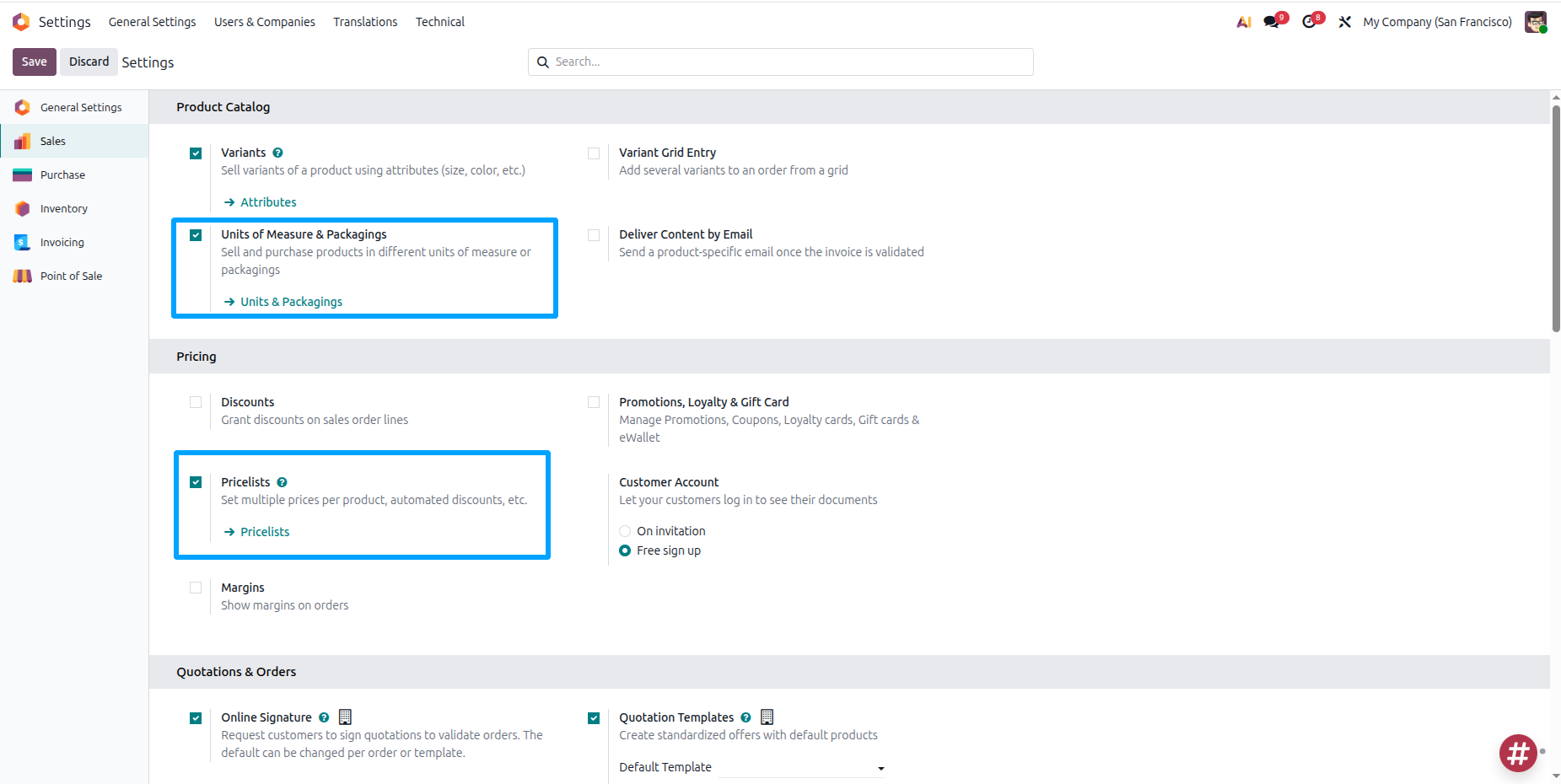Image resolution: width=1561 pixels, height=784 pixels.
Task: Open the chat messages icon
Action: (x=1271, y=22)
